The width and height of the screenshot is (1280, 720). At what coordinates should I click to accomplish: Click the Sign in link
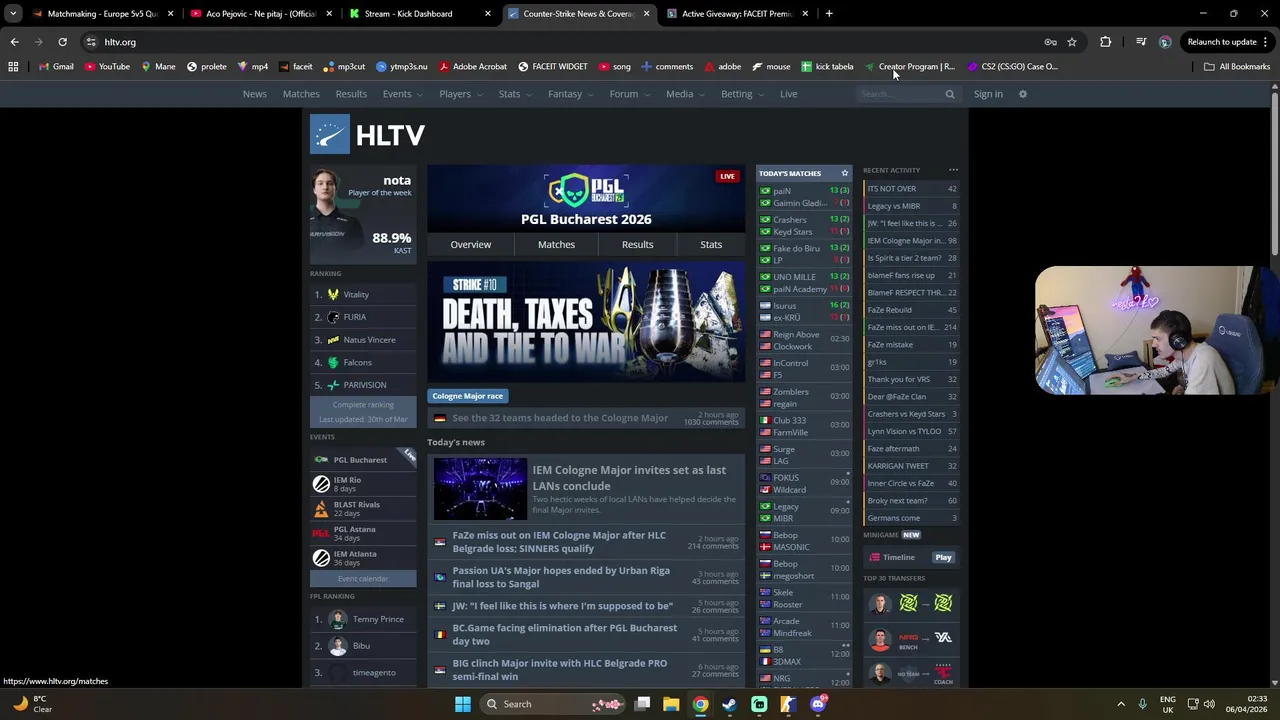[x=988, y=94]
